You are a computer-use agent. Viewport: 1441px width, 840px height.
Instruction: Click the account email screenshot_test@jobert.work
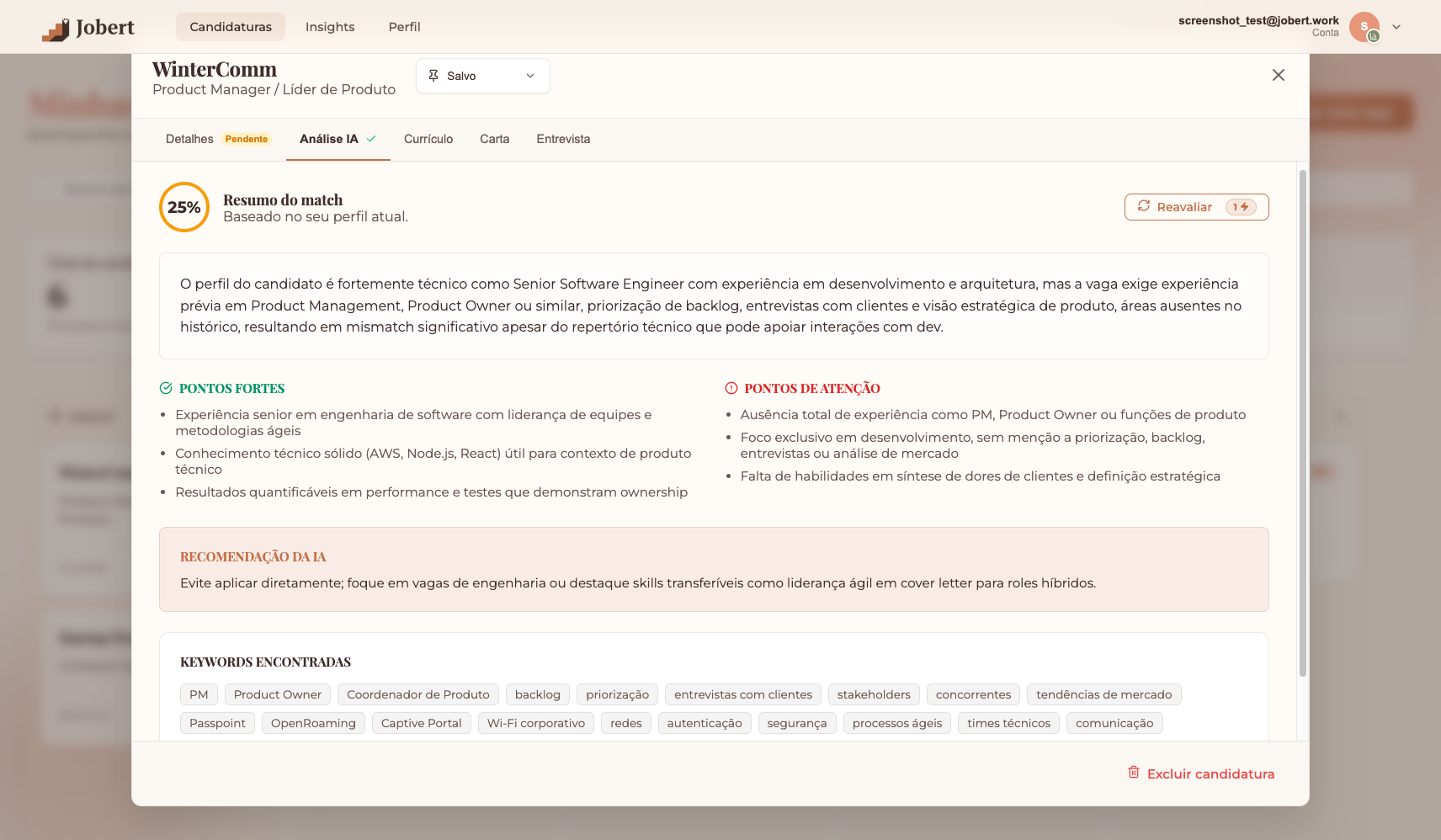point(1258,20)
